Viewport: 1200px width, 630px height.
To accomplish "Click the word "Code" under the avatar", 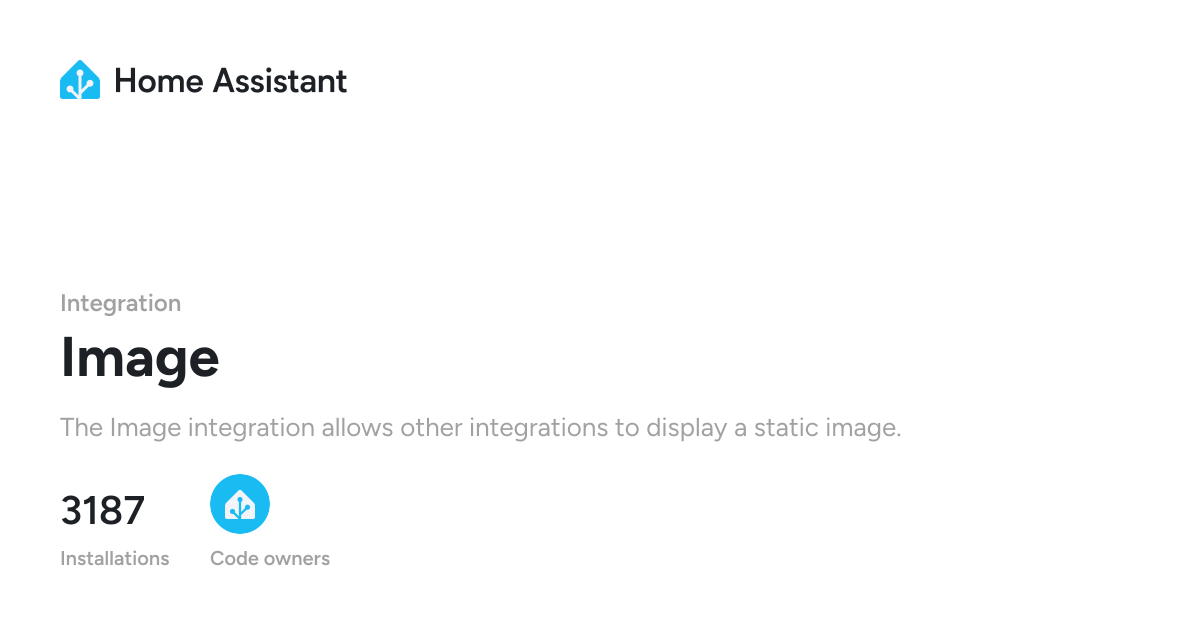I will pyautogui.click(x=231, y=558).
